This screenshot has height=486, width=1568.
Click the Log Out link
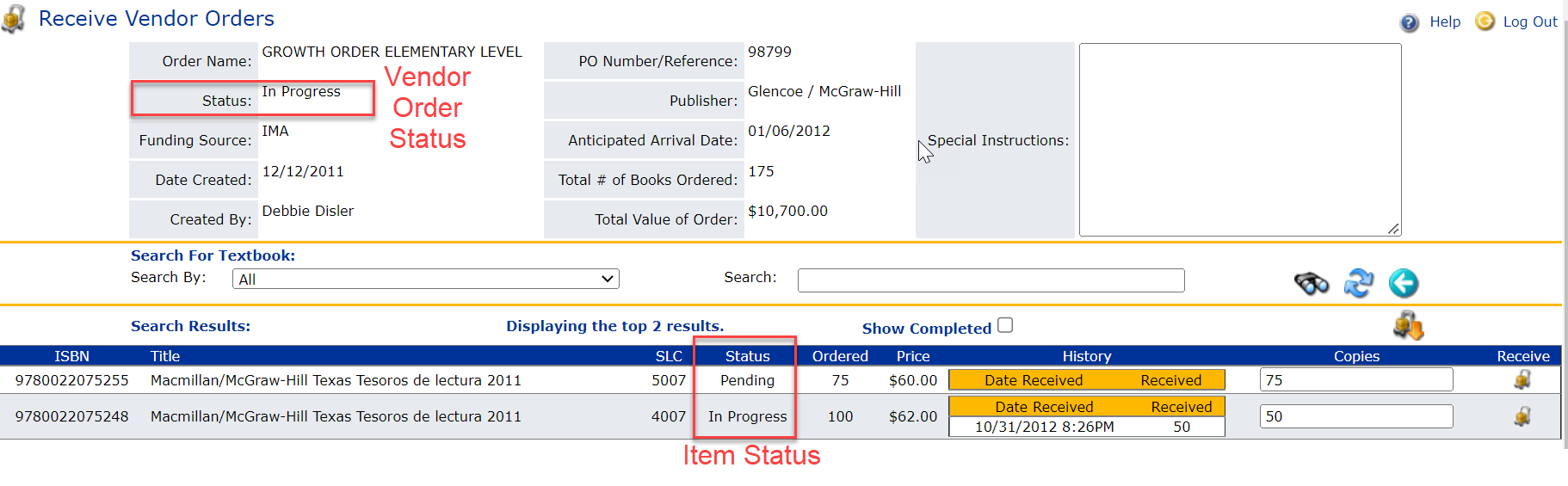click(x=1530, y=22)
